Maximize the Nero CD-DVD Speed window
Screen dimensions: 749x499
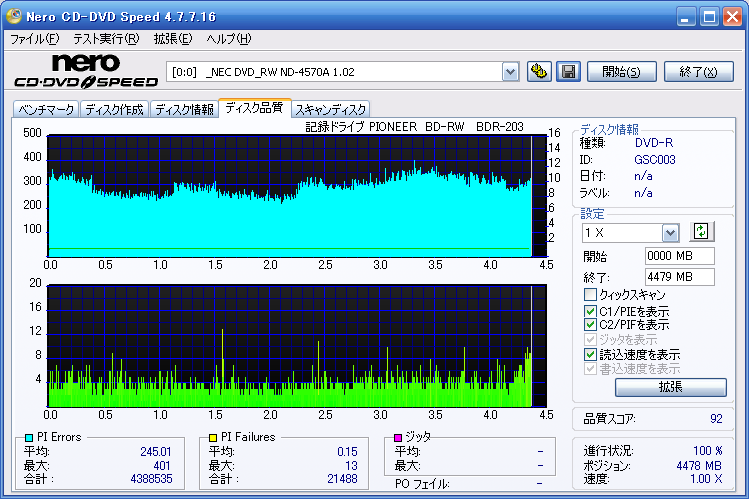click(x=709, y=17)
